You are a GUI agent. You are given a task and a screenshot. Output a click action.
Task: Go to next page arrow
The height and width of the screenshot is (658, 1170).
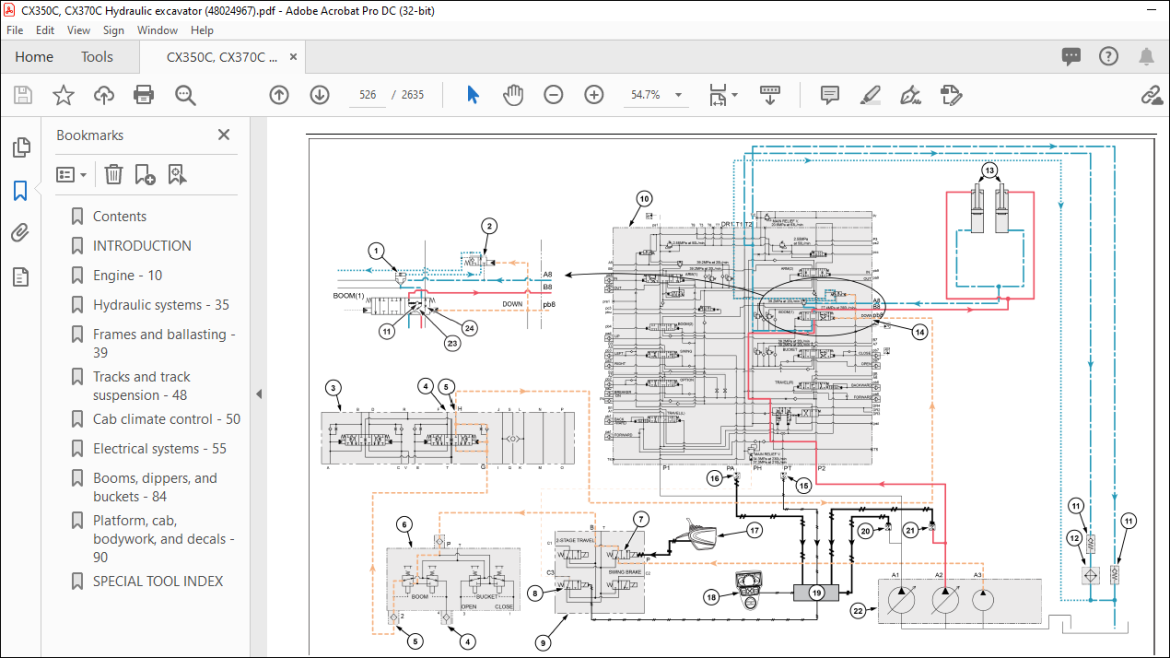click(319, 95)
